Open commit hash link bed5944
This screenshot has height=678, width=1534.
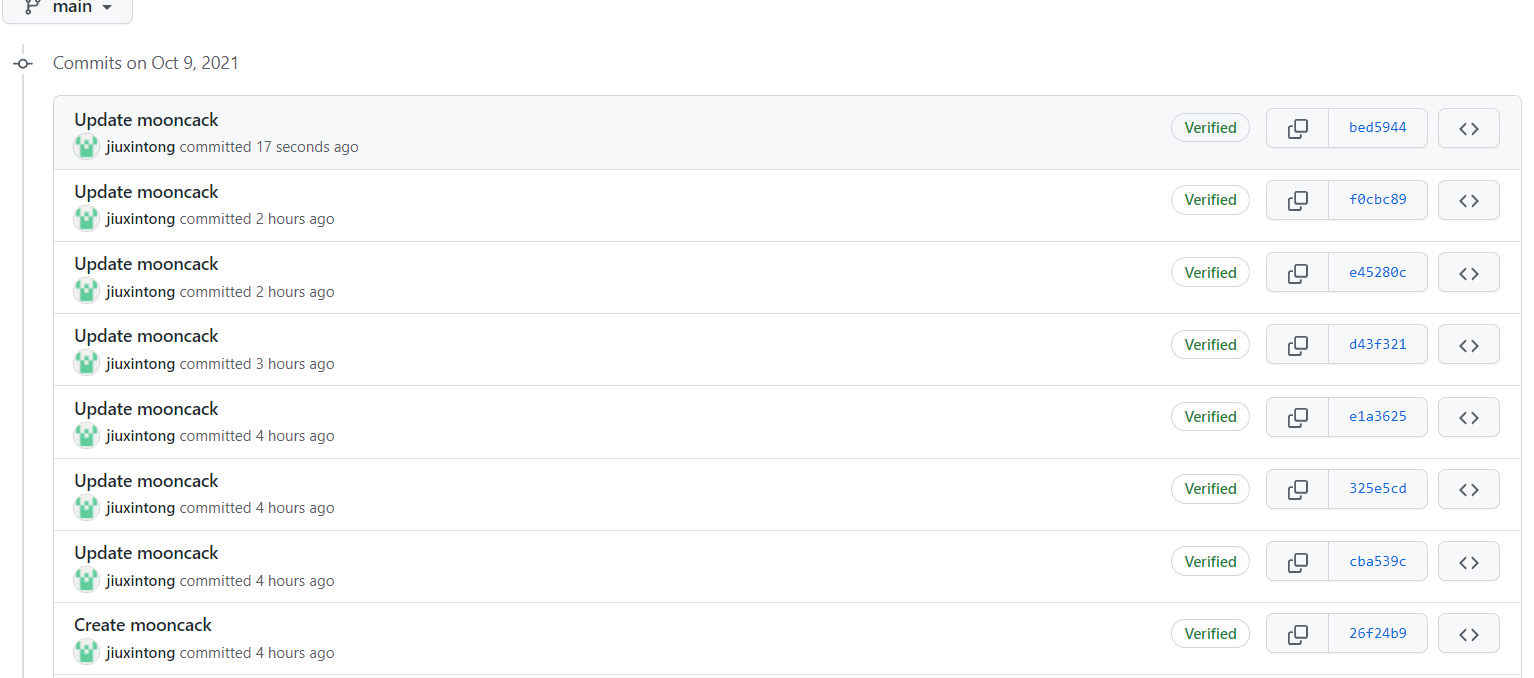pyautogui.click(x=1377, y=128)
